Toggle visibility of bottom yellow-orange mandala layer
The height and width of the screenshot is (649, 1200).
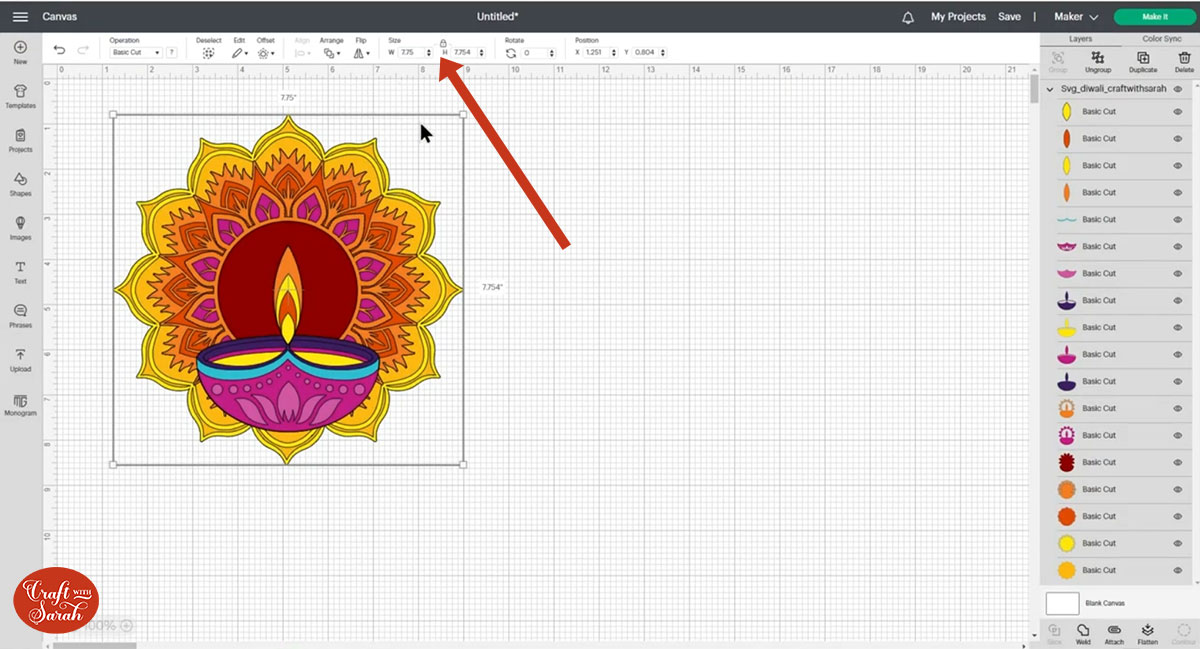pos(1178,571)
